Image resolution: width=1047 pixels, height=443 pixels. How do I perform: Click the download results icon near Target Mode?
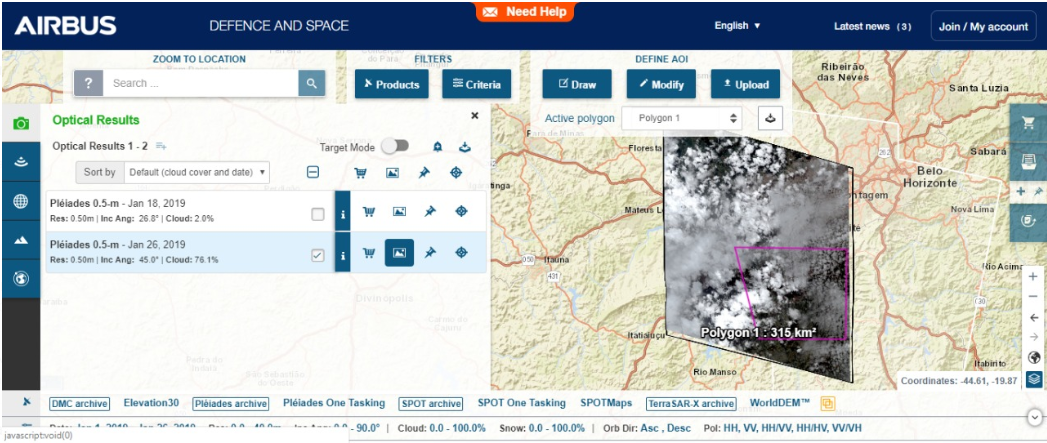pos(465,146)
